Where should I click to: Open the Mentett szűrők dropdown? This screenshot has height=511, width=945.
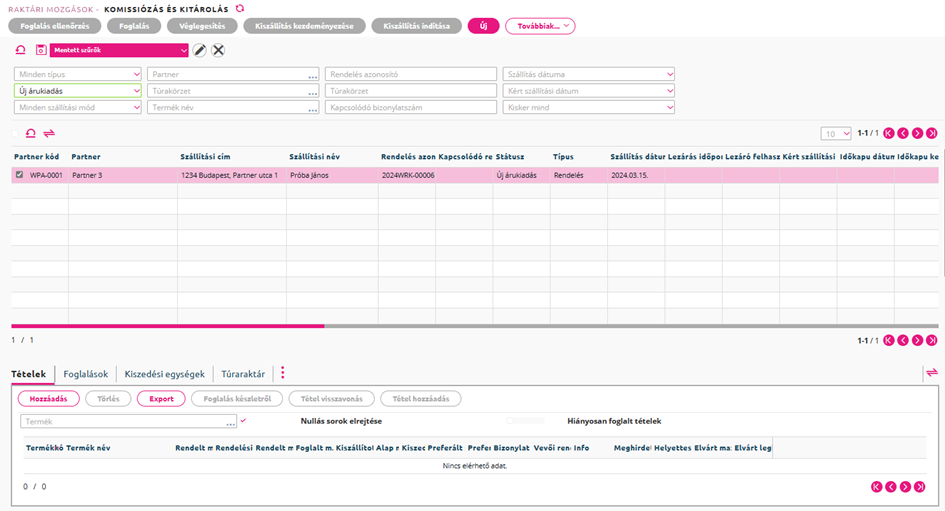coord(119,50)
